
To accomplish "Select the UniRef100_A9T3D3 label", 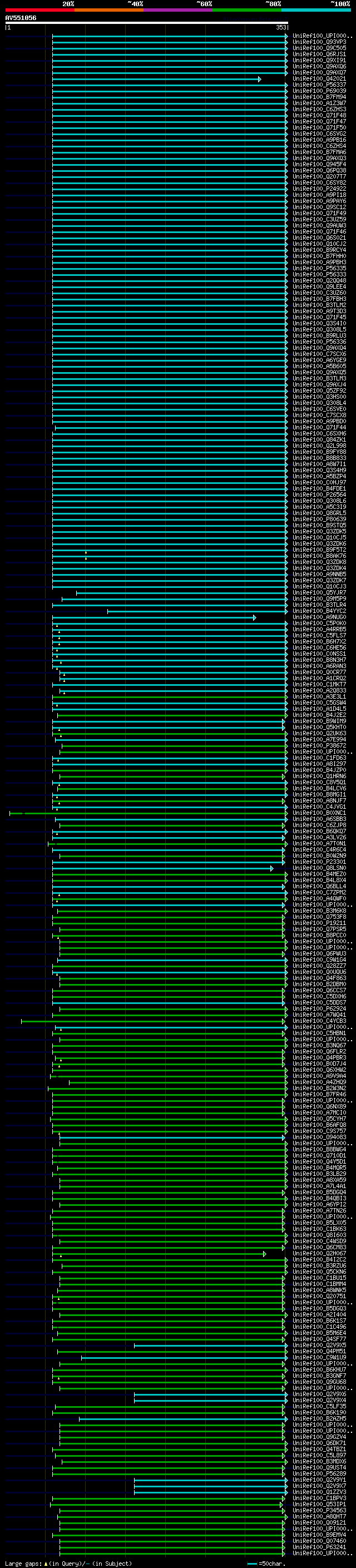I will [319, 311].
